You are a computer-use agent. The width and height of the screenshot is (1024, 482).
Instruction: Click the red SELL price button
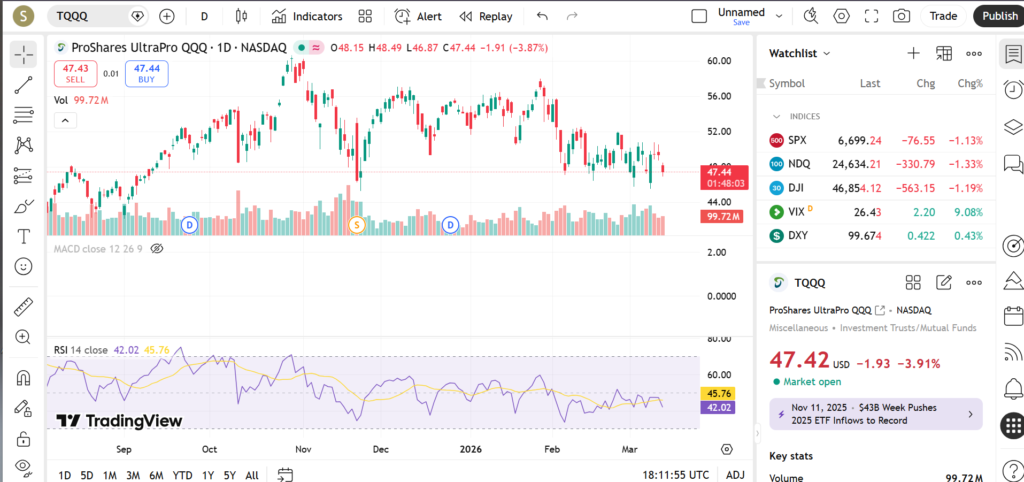point(75,73)
